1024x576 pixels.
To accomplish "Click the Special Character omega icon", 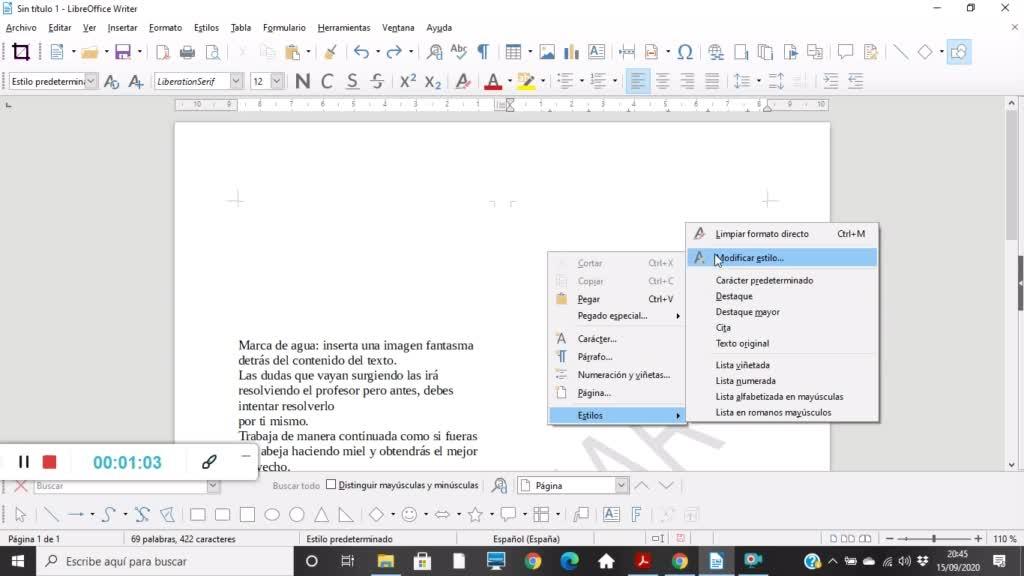I will click(684, 52).
